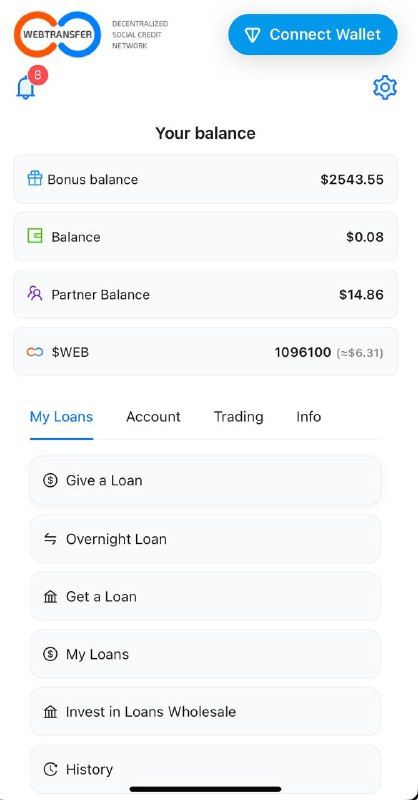Open the settings gear icon
The image size is (418, 800).
385,88
